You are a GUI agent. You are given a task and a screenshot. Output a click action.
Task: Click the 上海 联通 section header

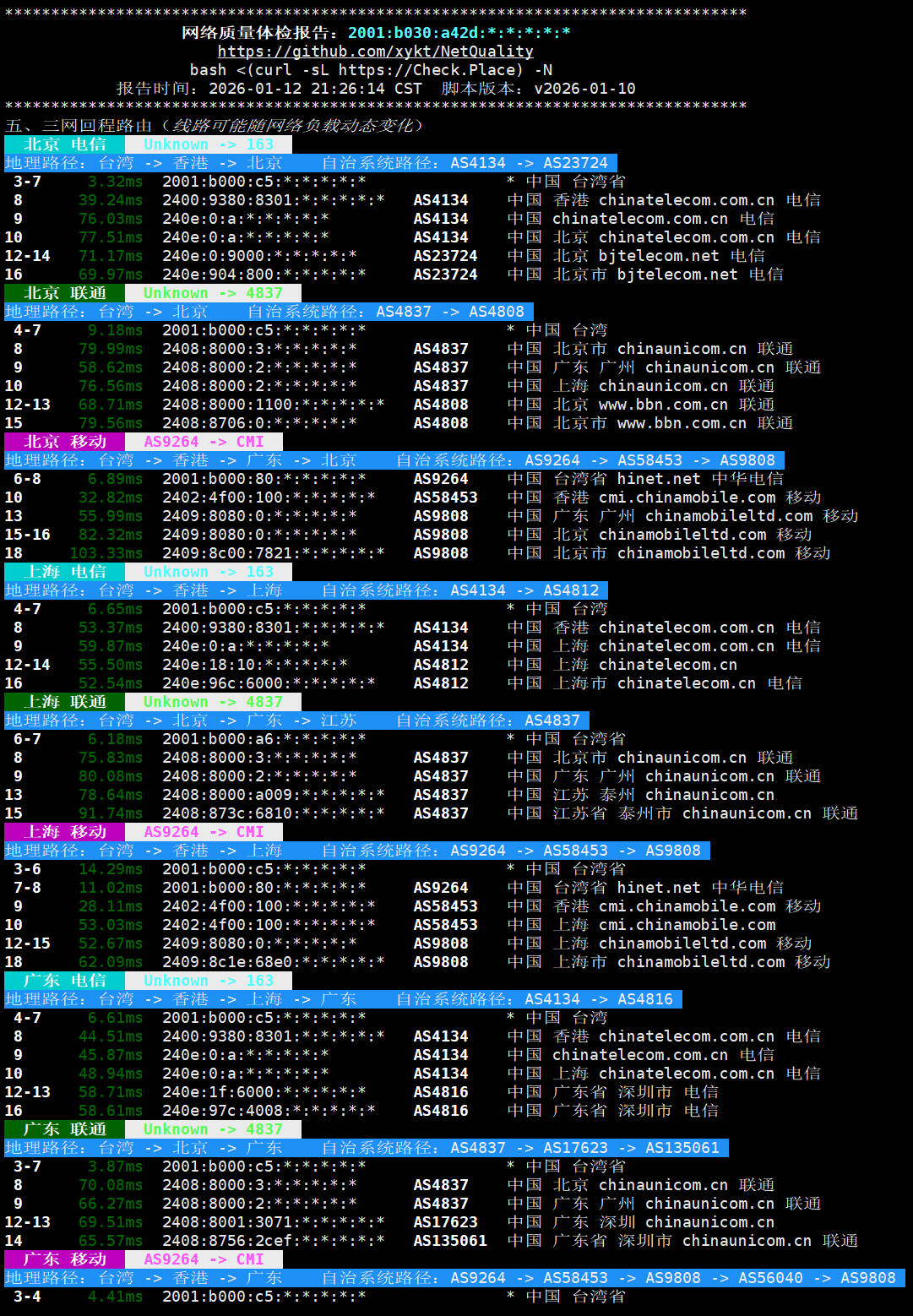(x=64, y=702)
